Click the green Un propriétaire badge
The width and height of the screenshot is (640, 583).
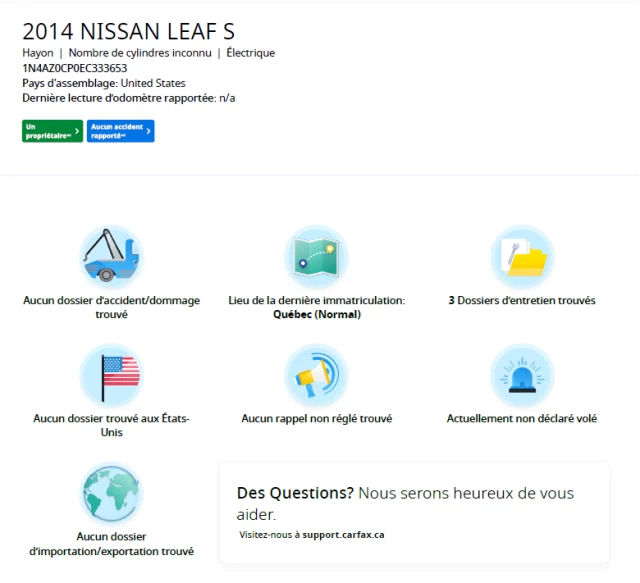pyautogui.click(x=52, y=131)
